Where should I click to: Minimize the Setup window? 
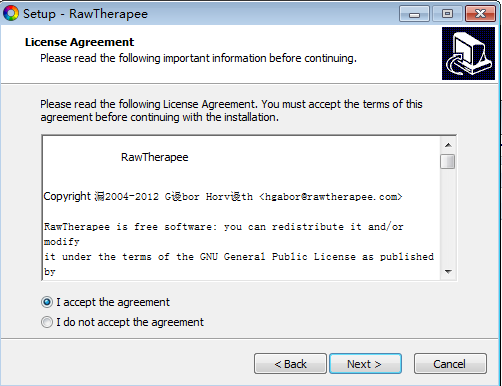414,14
